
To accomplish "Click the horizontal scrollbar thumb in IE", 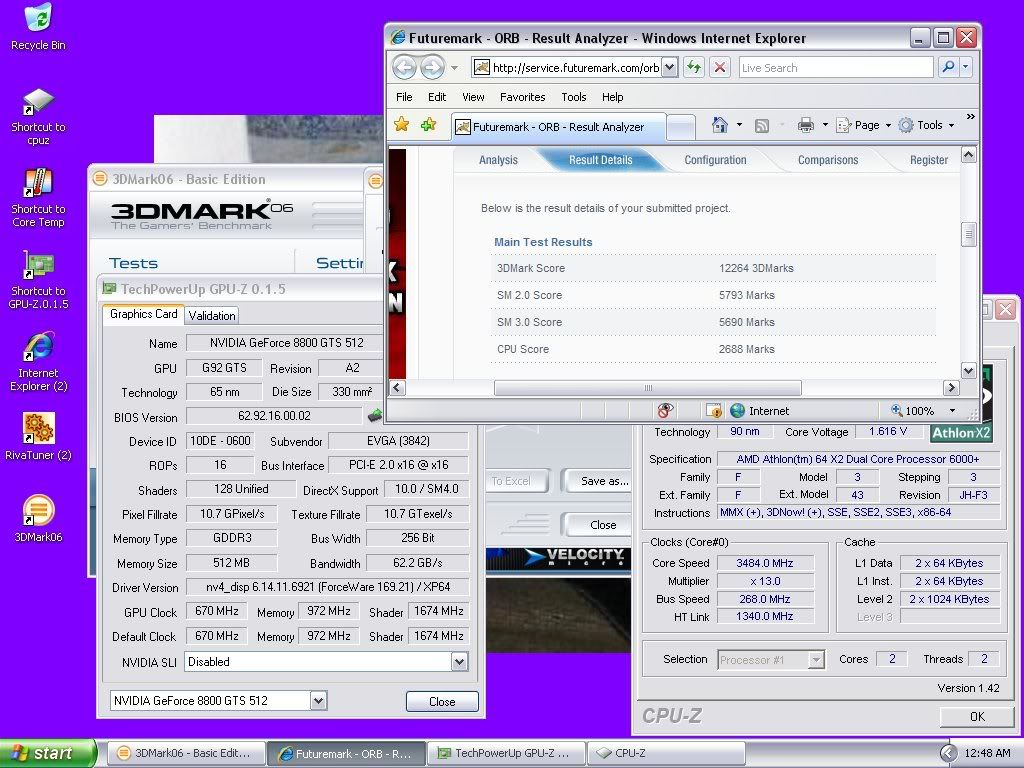I will [x=648, y=388].
